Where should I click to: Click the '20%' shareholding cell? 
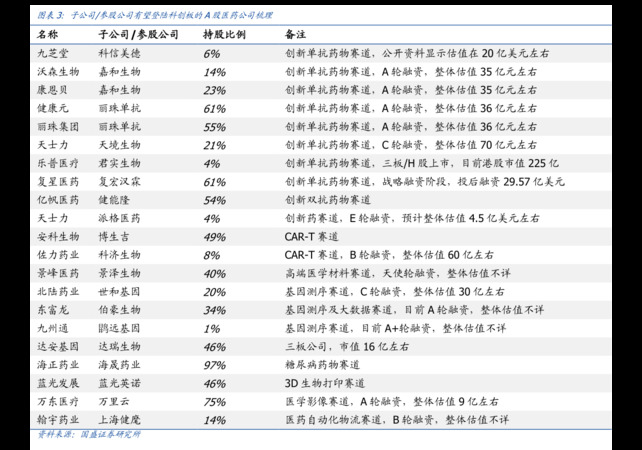tap(215, 292)
